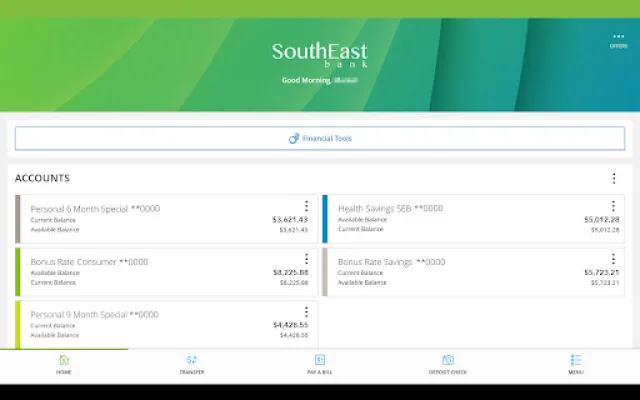Click the Financial Tools icon
Screen dimensions: 640x400
294,139
